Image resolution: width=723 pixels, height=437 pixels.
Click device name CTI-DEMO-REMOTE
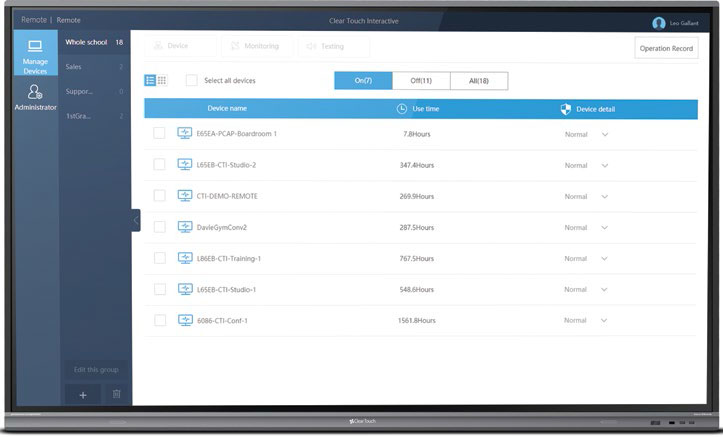[227, 196]
